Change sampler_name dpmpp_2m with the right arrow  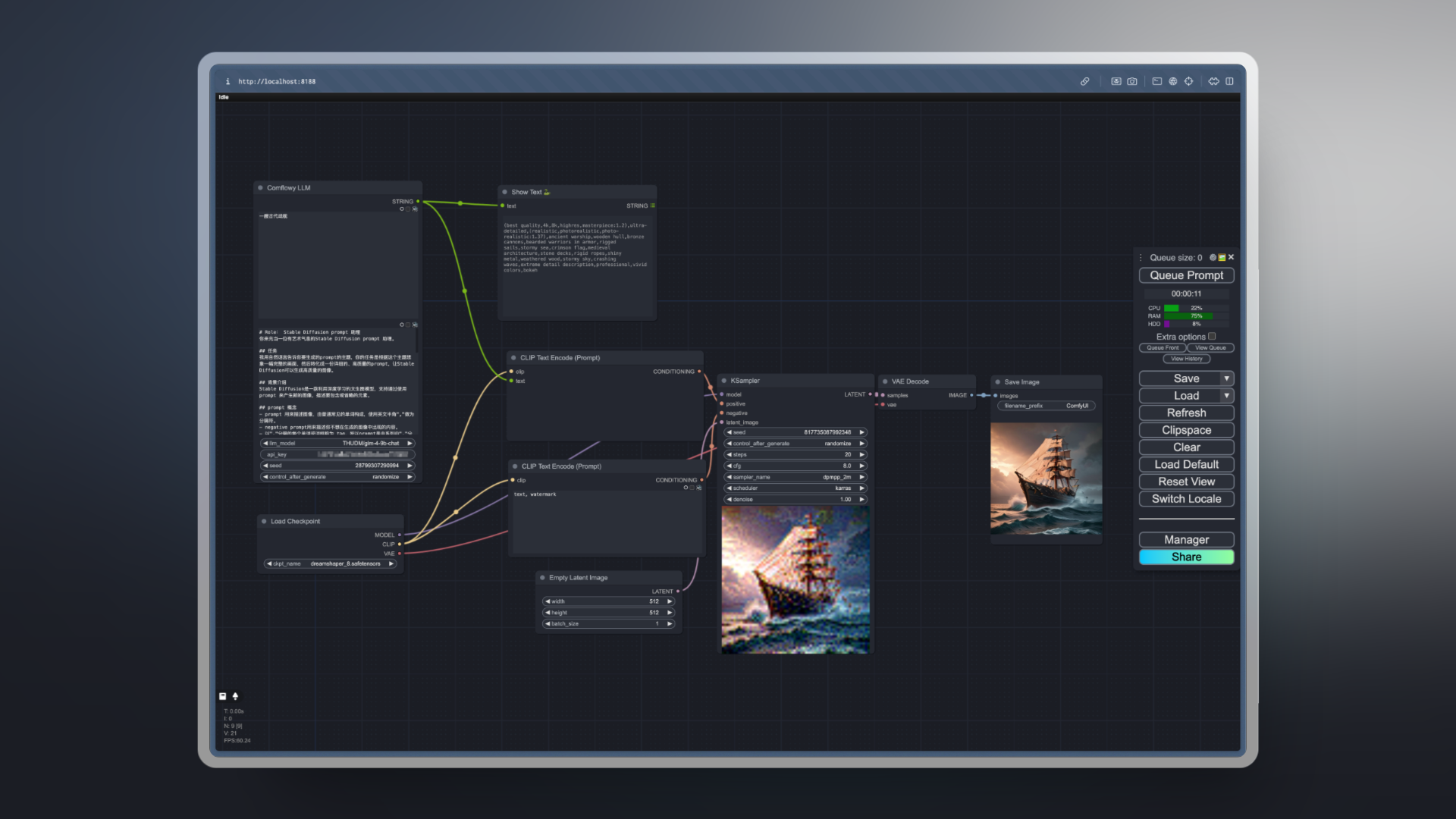[861, 477]
